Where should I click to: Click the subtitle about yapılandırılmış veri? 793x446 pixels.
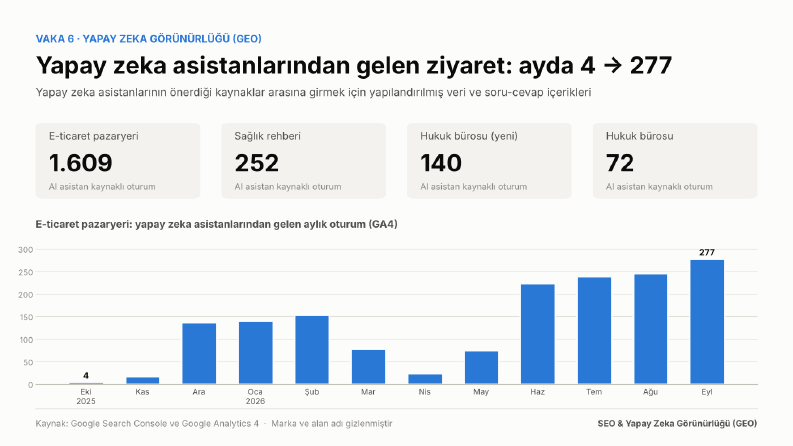[x=313, y=93]
